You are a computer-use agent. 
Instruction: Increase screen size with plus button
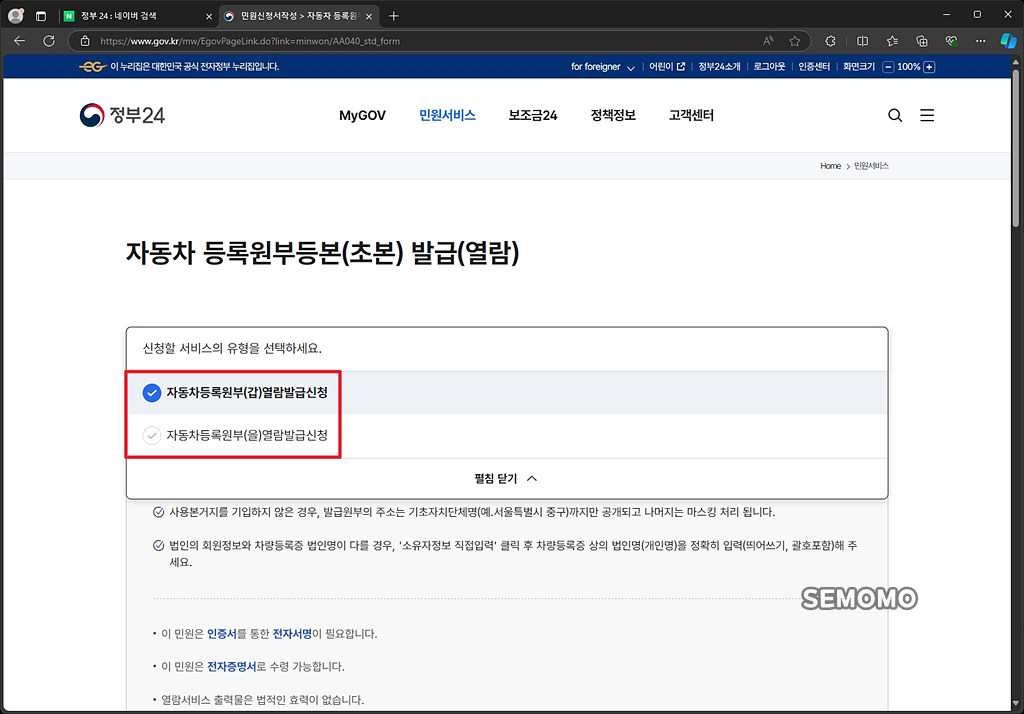click(929, 67)
